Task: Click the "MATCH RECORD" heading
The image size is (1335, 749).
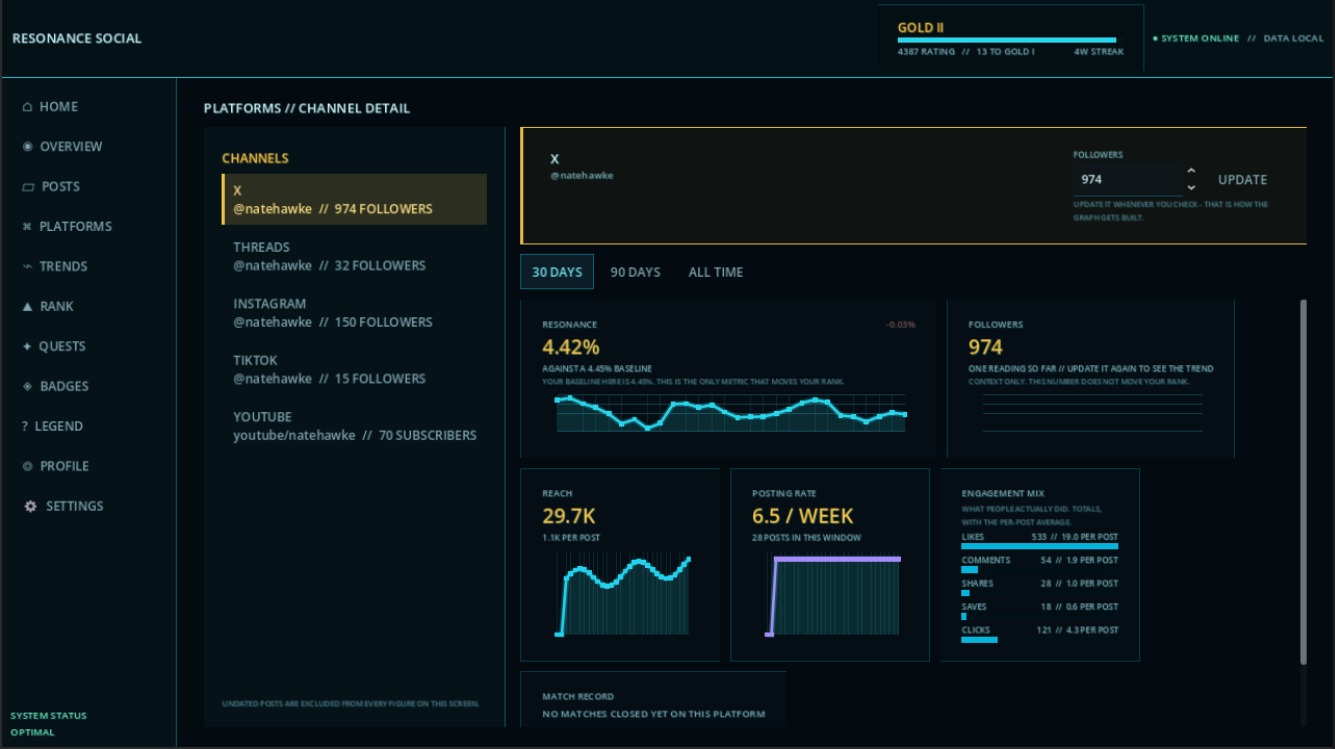Action: click(x=578, y=696)
